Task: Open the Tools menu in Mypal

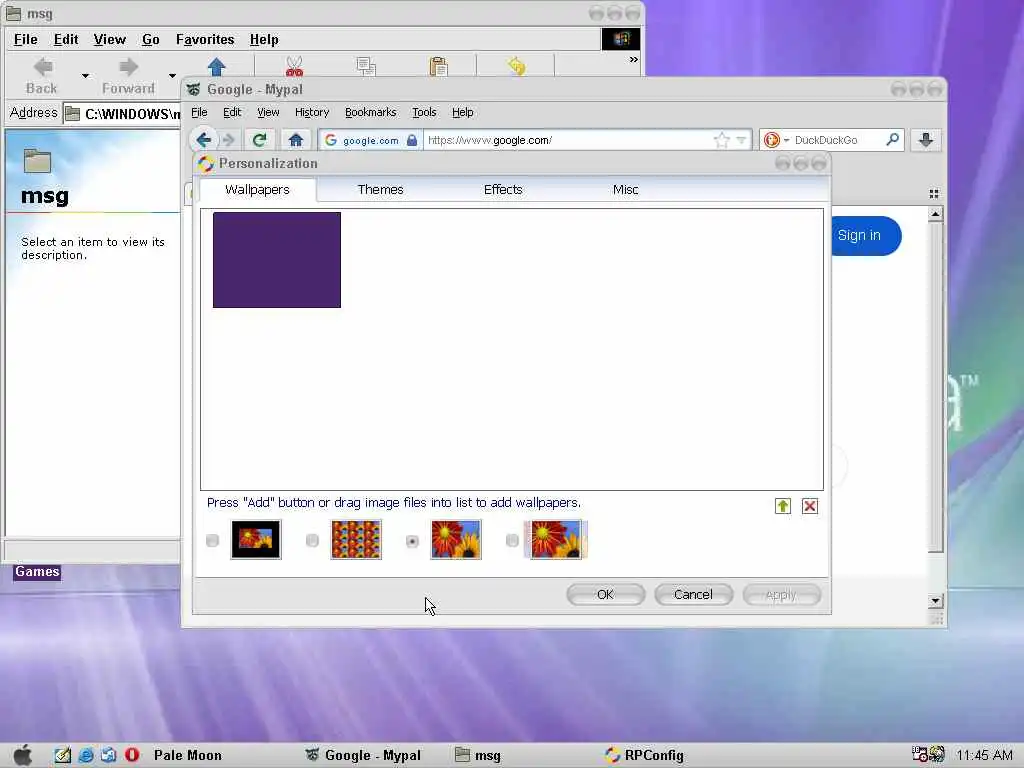Action: [424, 112]
